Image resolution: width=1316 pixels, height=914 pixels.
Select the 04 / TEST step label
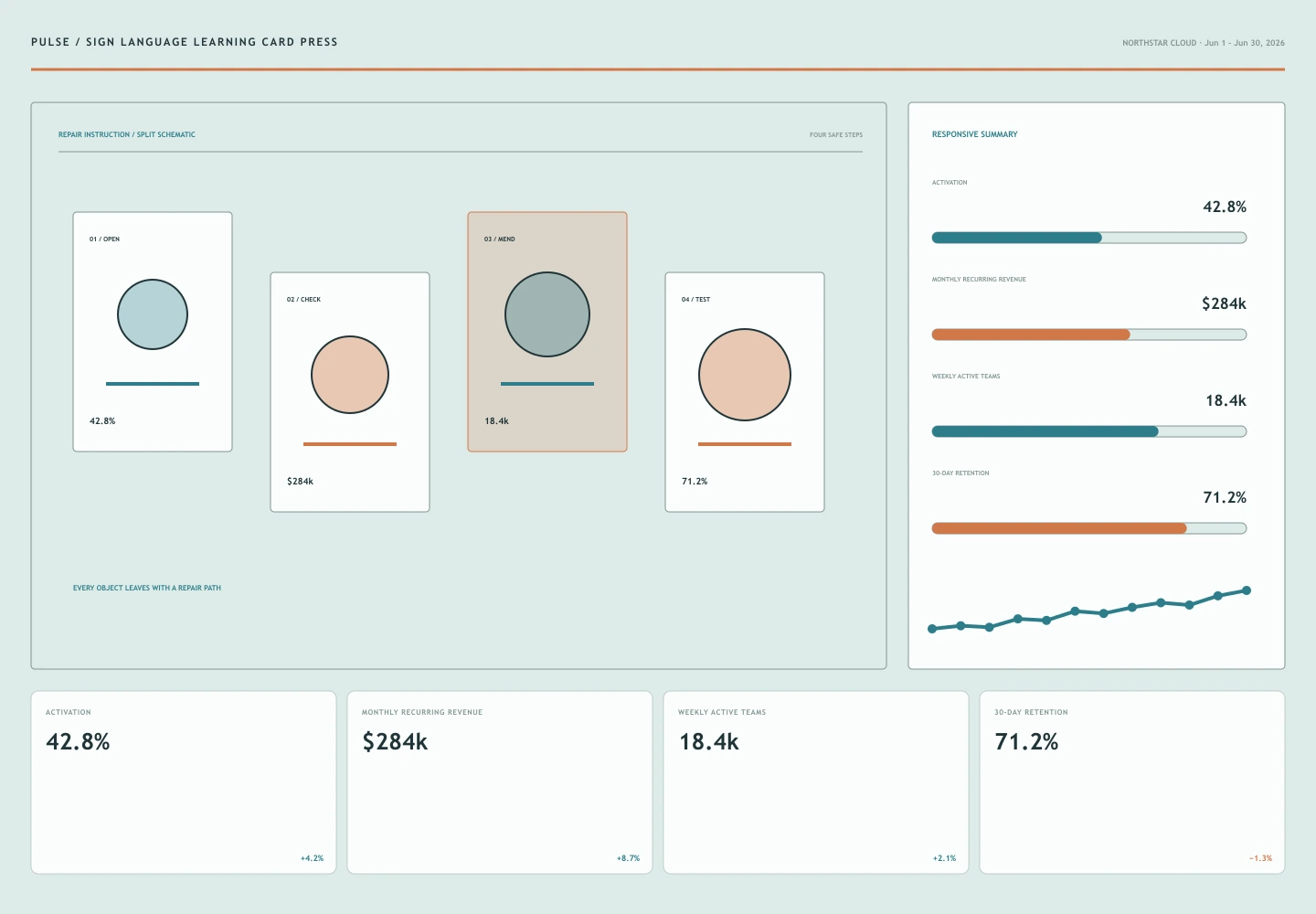[x=695, y=300]
